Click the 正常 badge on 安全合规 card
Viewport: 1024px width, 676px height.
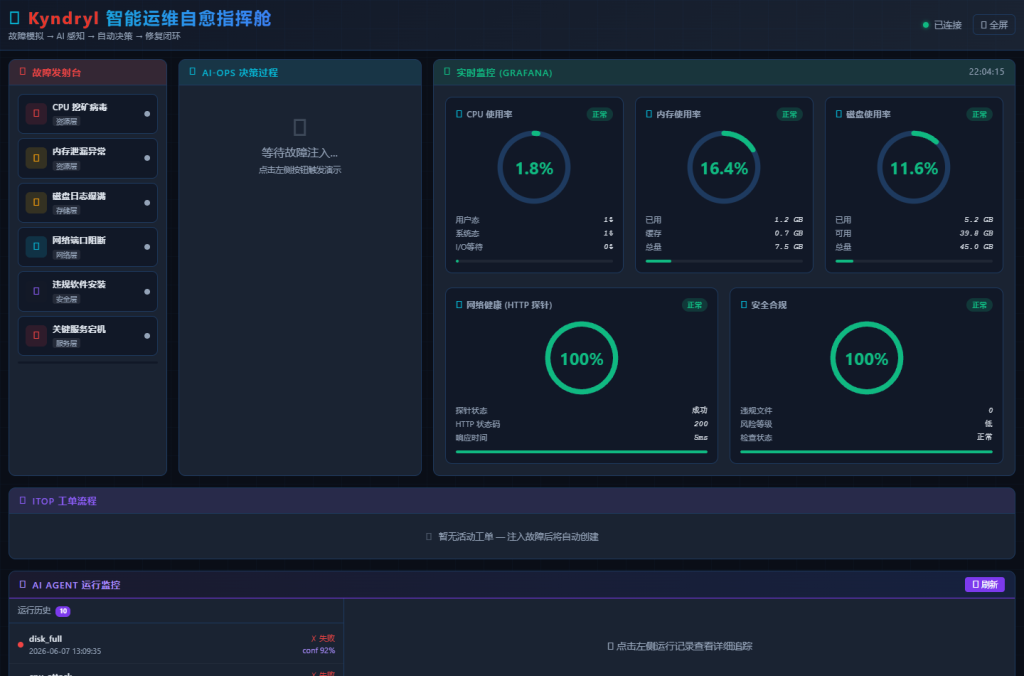coord(980,305)
